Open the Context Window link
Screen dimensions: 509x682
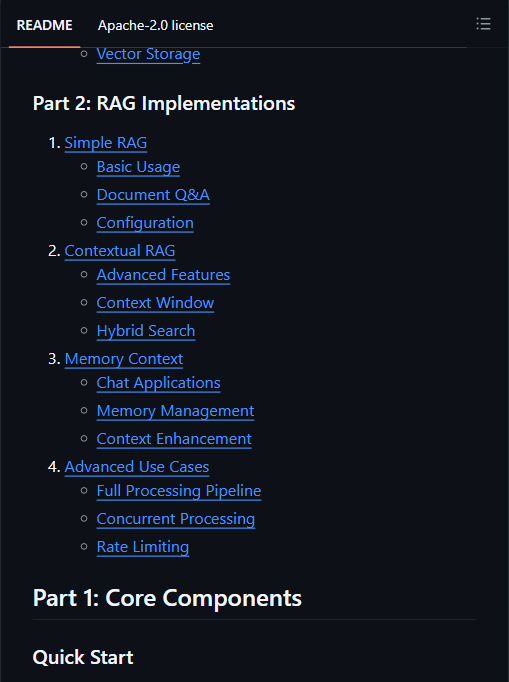[155, 303]
